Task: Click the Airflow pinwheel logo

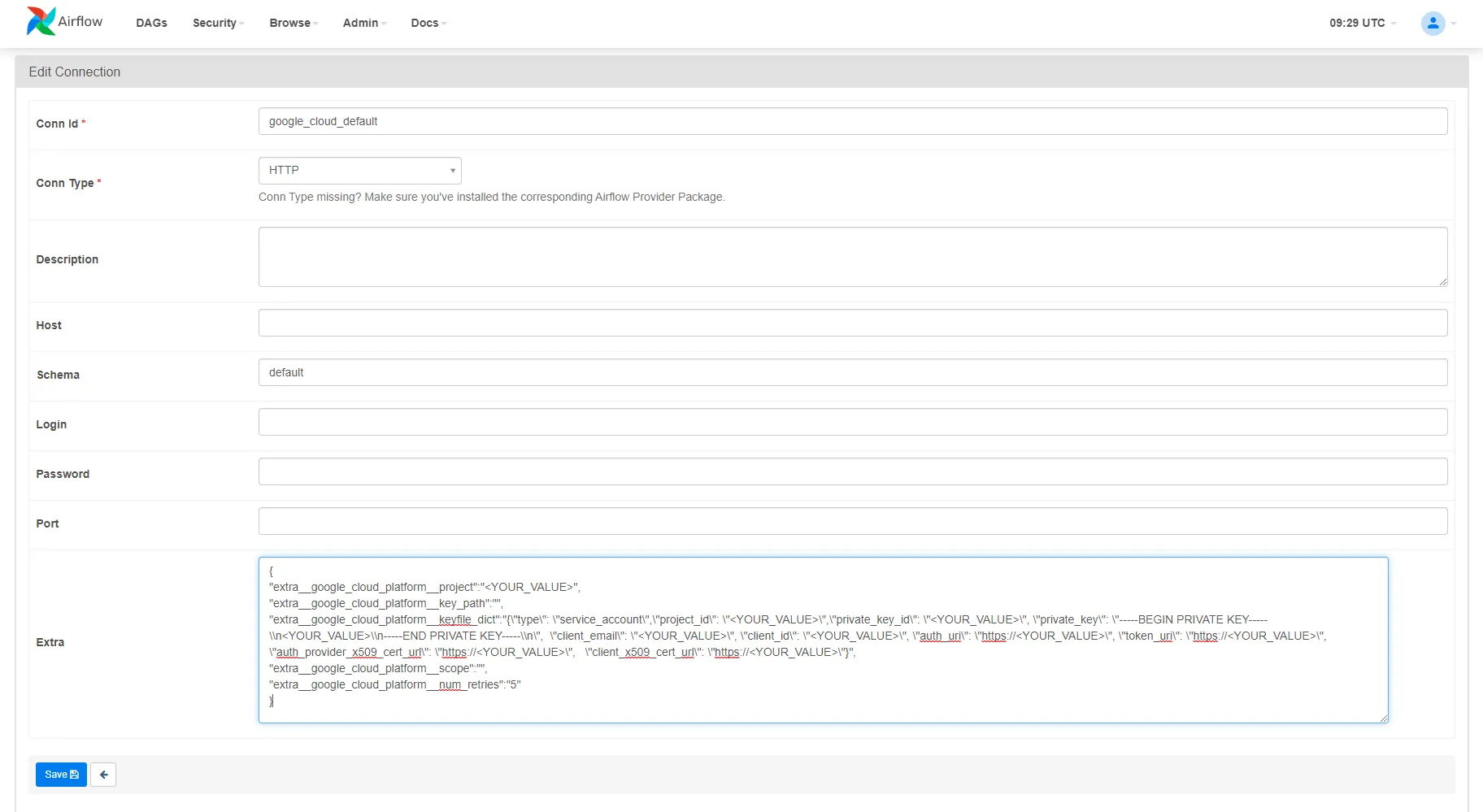Action: click(x=41, y=21)
